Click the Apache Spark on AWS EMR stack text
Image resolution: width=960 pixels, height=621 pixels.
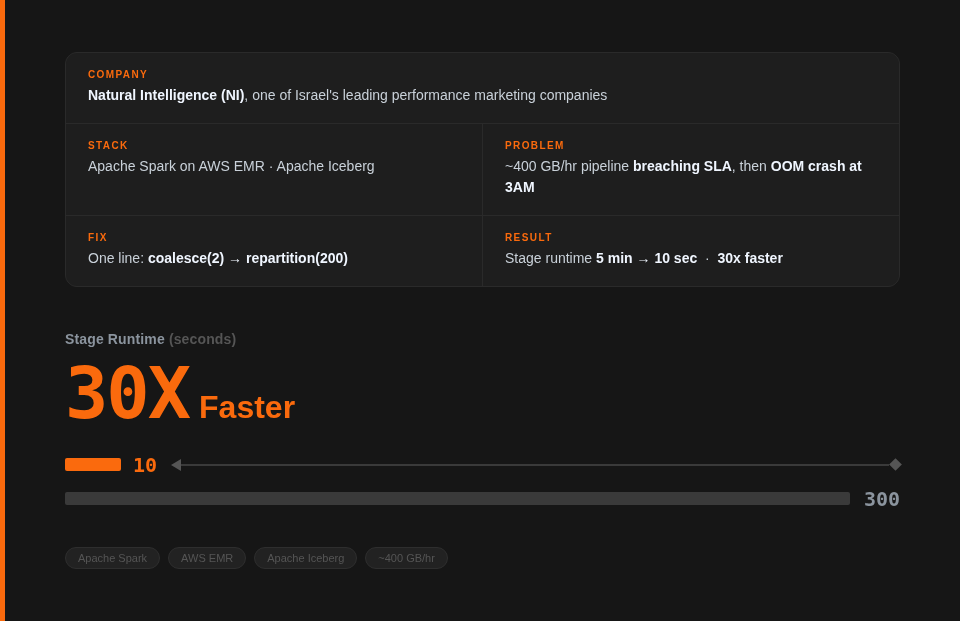(x=176, y=166)
